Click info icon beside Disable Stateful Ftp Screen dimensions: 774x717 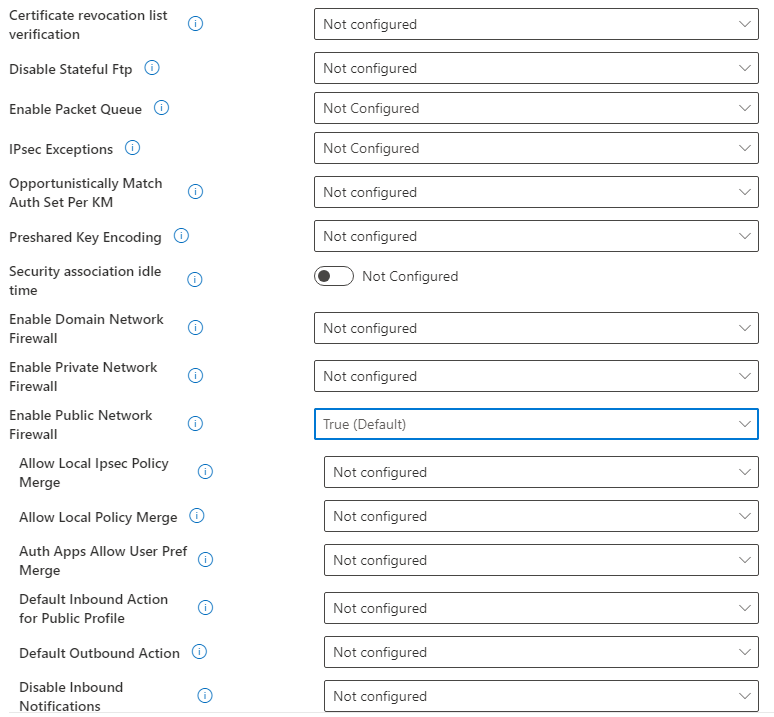(152, 68)
